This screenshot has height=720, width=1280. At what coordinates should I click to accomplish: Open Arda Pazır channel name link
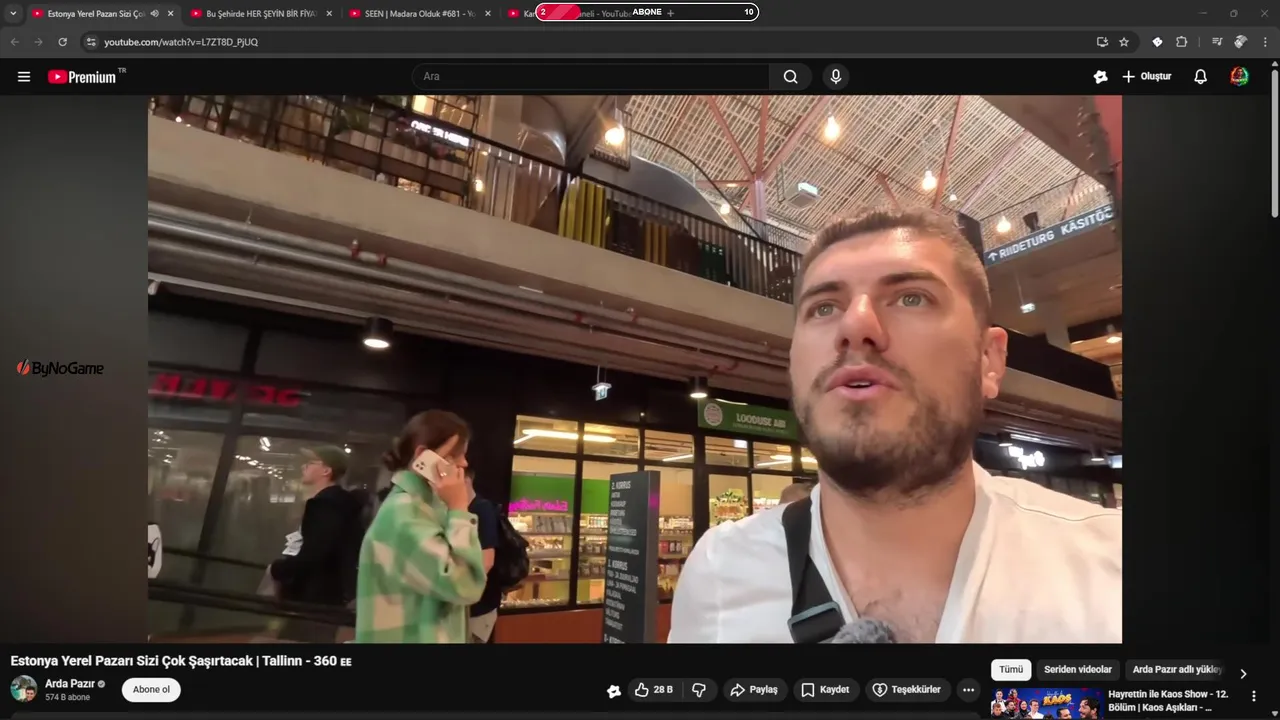(70, 684)
